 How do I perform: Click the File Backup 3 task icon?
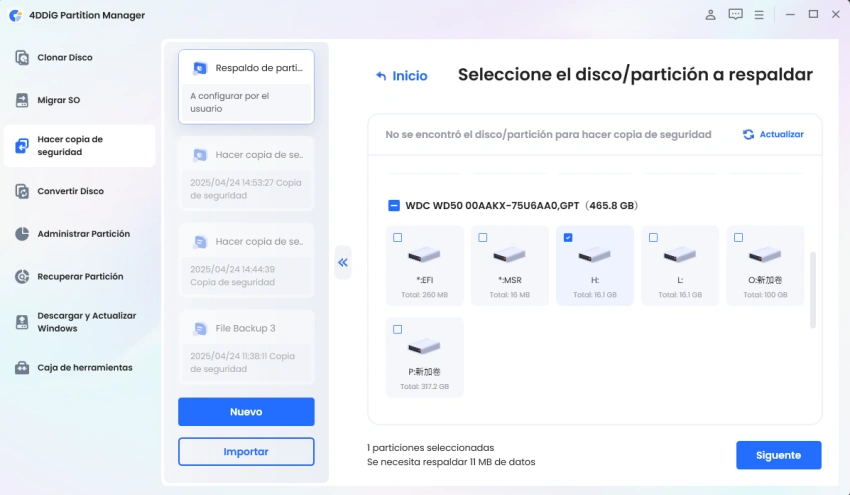coord(200,329)
